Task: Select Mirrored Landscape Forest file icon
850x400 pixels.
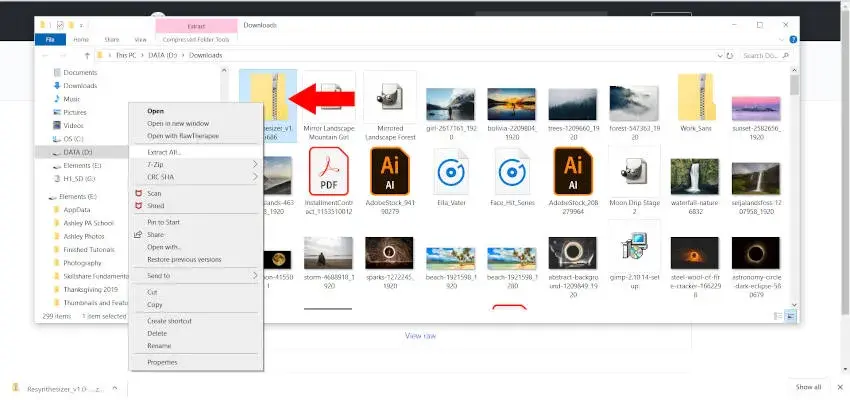Action: tap(390, 96)
